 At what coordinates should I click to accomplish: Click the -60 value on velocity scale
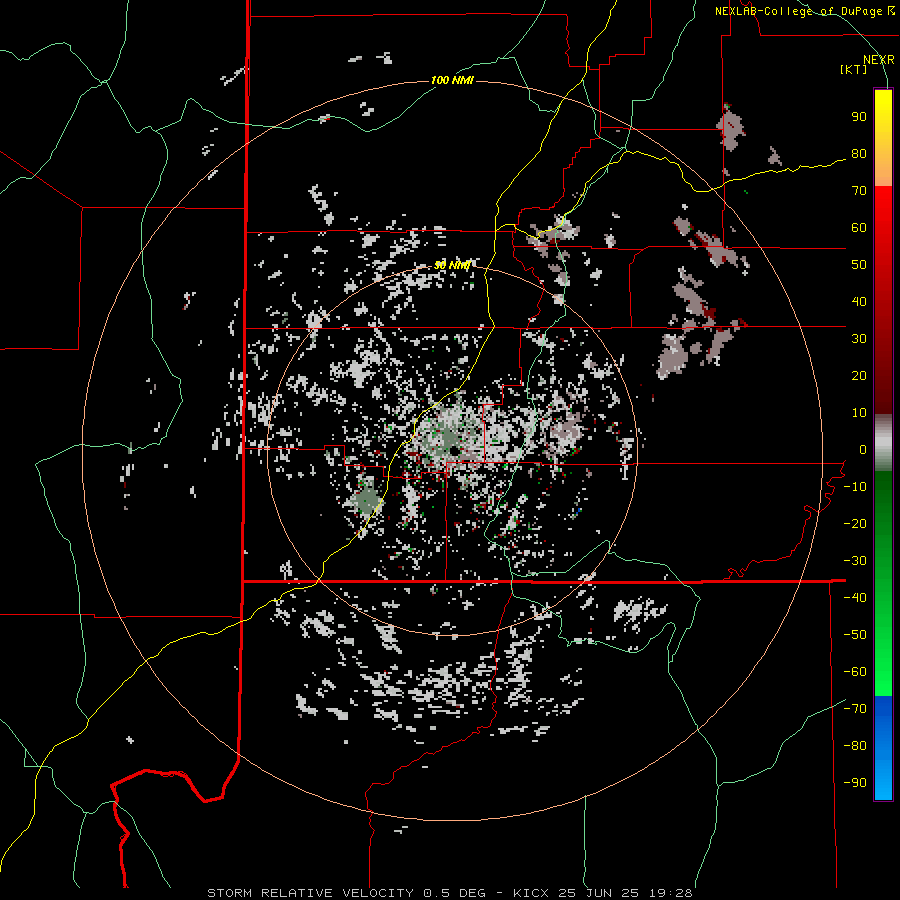coord(855,672)
